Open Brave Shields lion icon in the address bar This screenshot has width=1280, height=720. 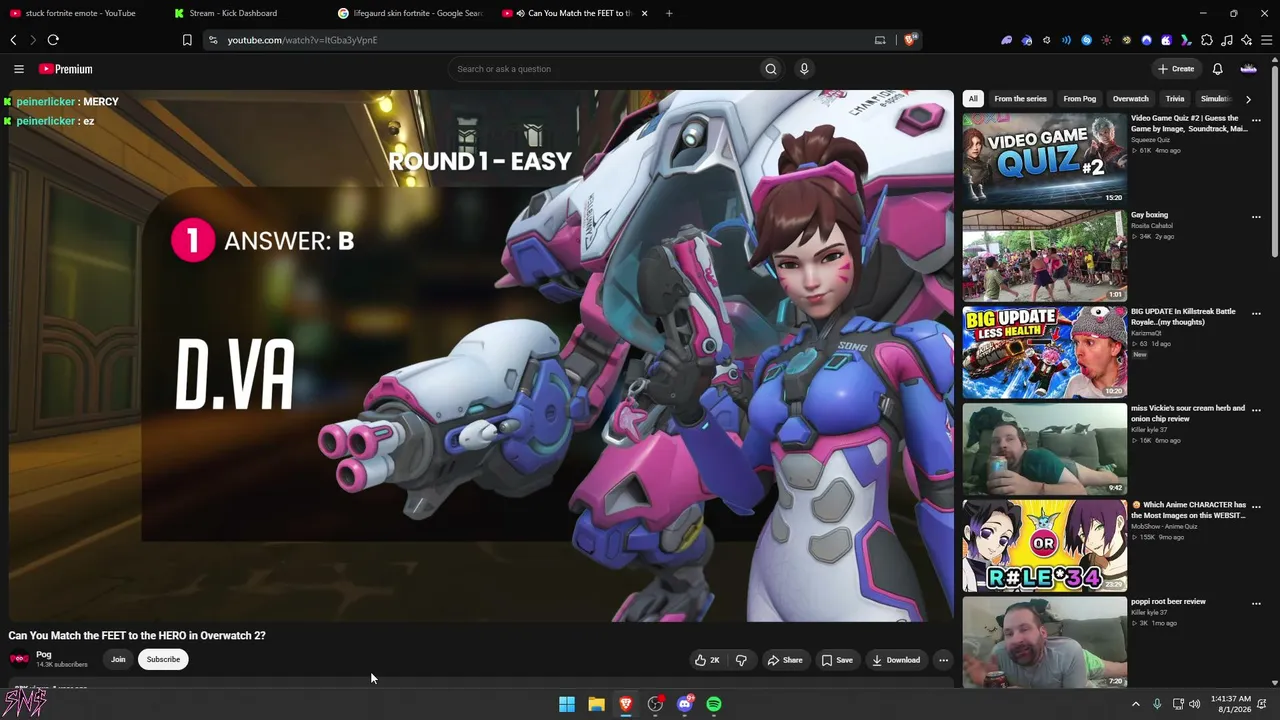pos(910,40)
